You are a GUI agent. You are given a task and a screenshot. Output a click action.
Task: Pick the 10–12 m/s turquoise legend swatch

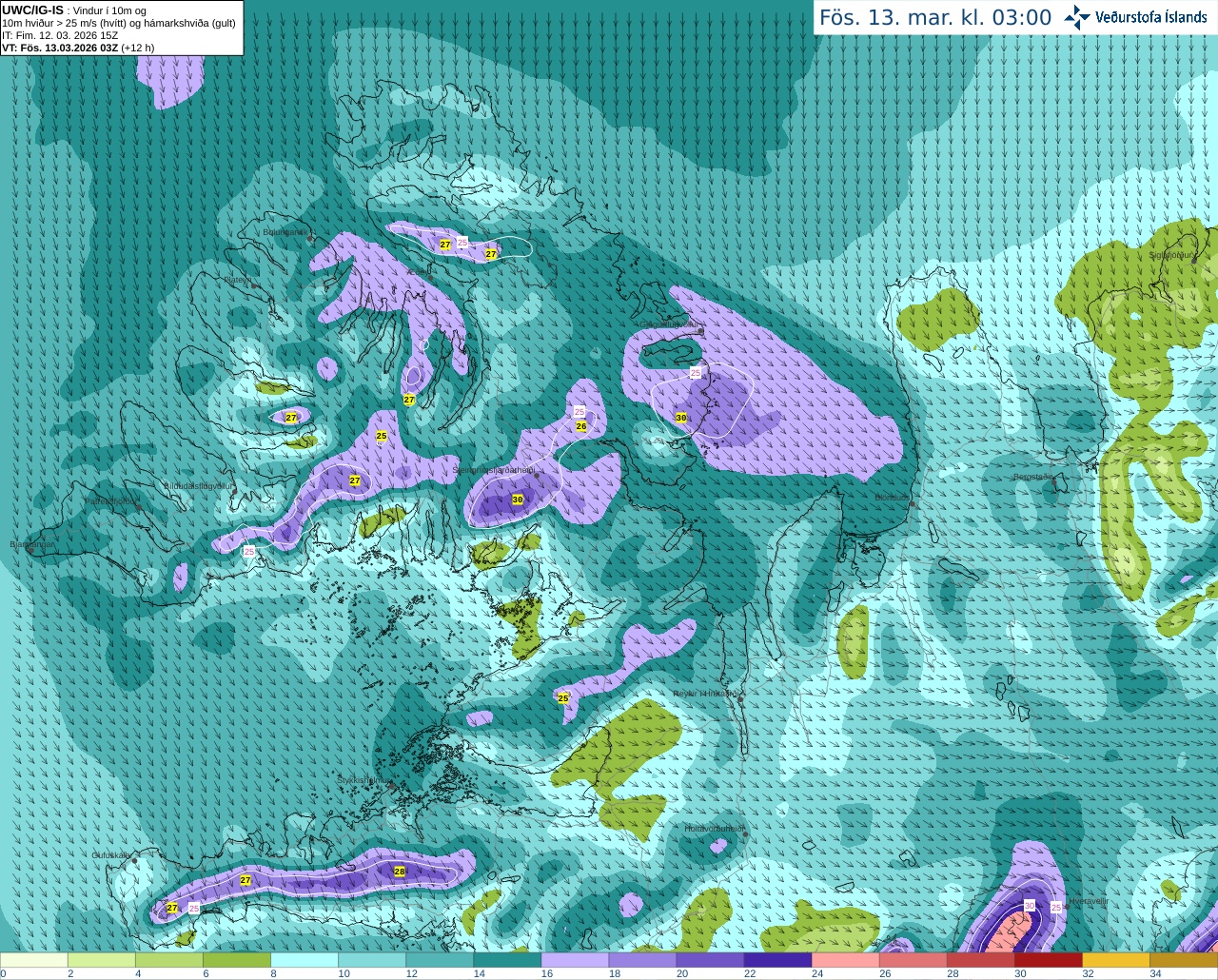(x=372, y=960)
